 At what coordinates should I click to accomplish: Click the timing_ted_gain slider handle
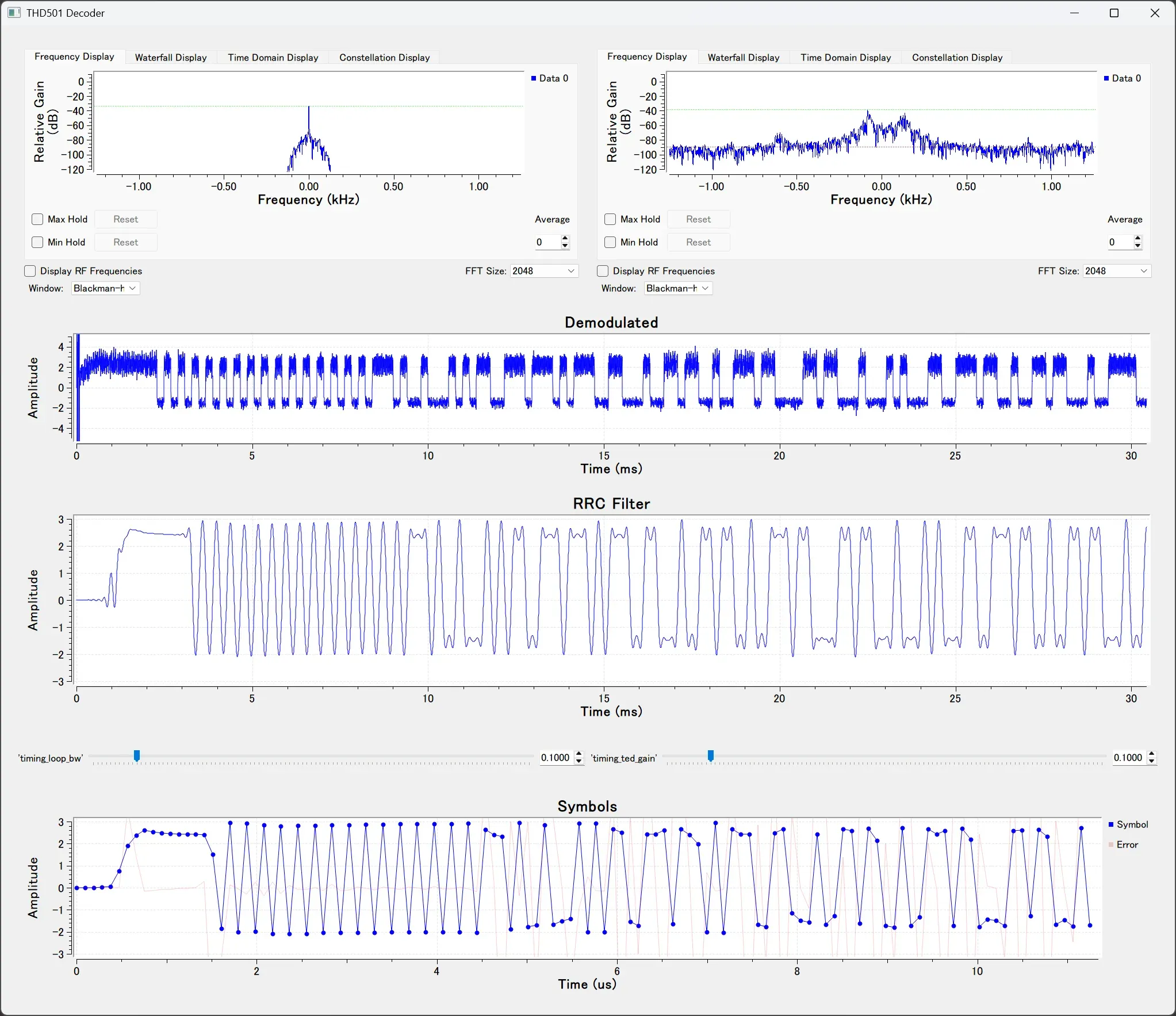(711, 755)
